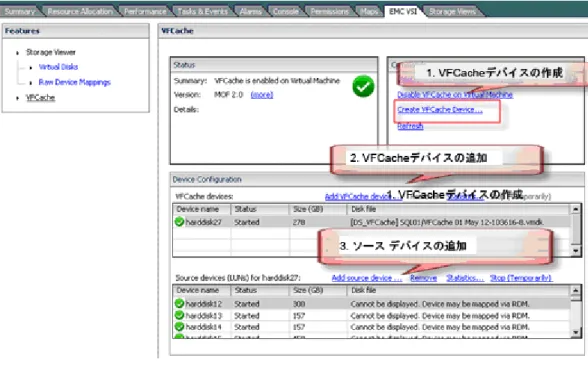The width and height of the screenshot is (588, 374).
Task: Open the Alarms tab
Action: click(x=250, y=11)
